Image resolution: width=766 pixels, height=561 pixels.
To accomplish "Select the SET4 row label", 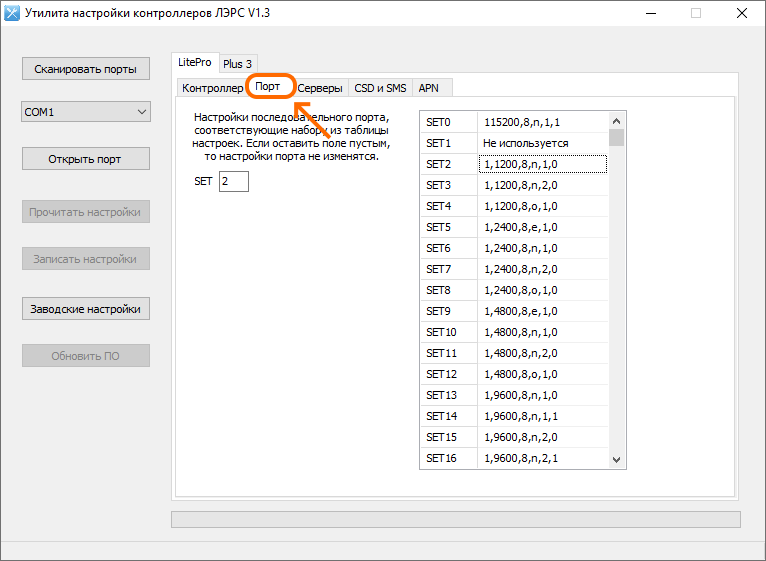I will pyautogui.click(x=448, y=206).
